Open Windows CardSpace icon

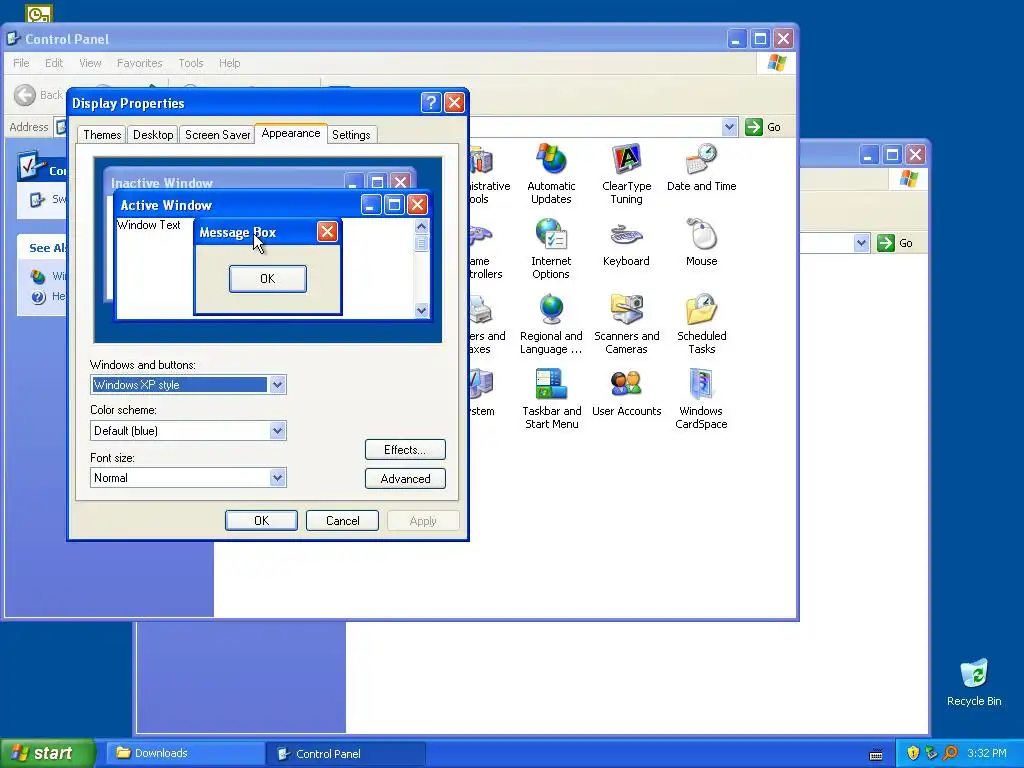coord(701,399)
